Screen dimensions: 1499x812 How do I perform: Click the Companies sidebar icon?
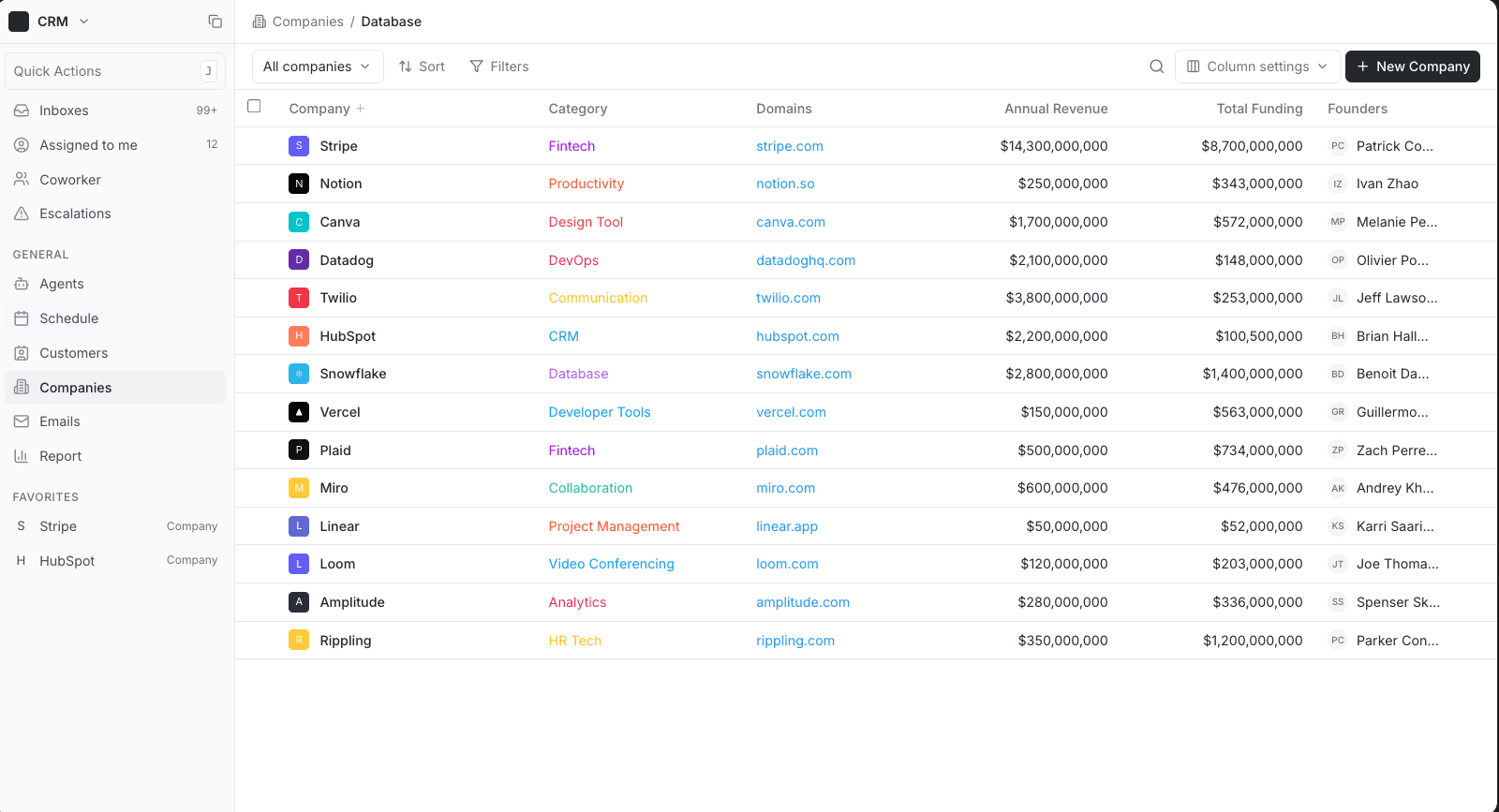[x=22, y=388]
